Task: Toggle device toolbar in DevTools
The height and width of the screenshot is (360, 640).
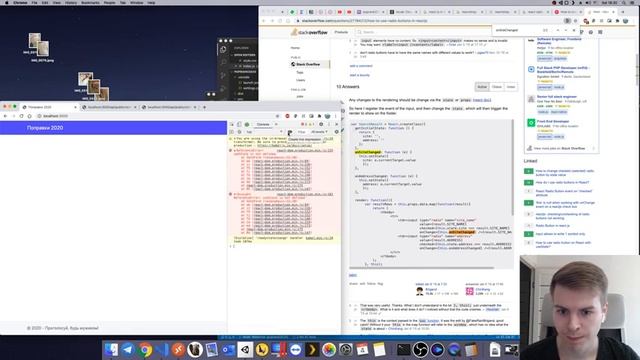Action: [239, 124]
